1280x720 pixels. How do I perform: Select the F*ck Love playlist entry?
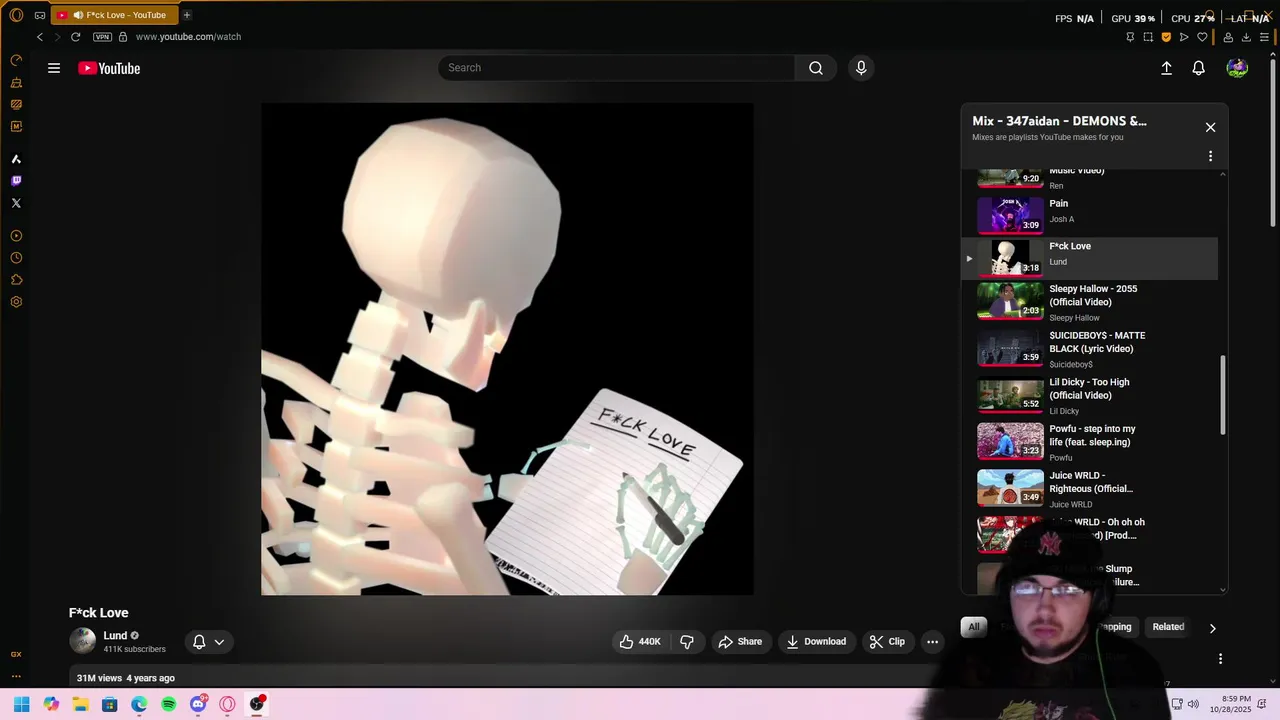tap(1090, 258)
